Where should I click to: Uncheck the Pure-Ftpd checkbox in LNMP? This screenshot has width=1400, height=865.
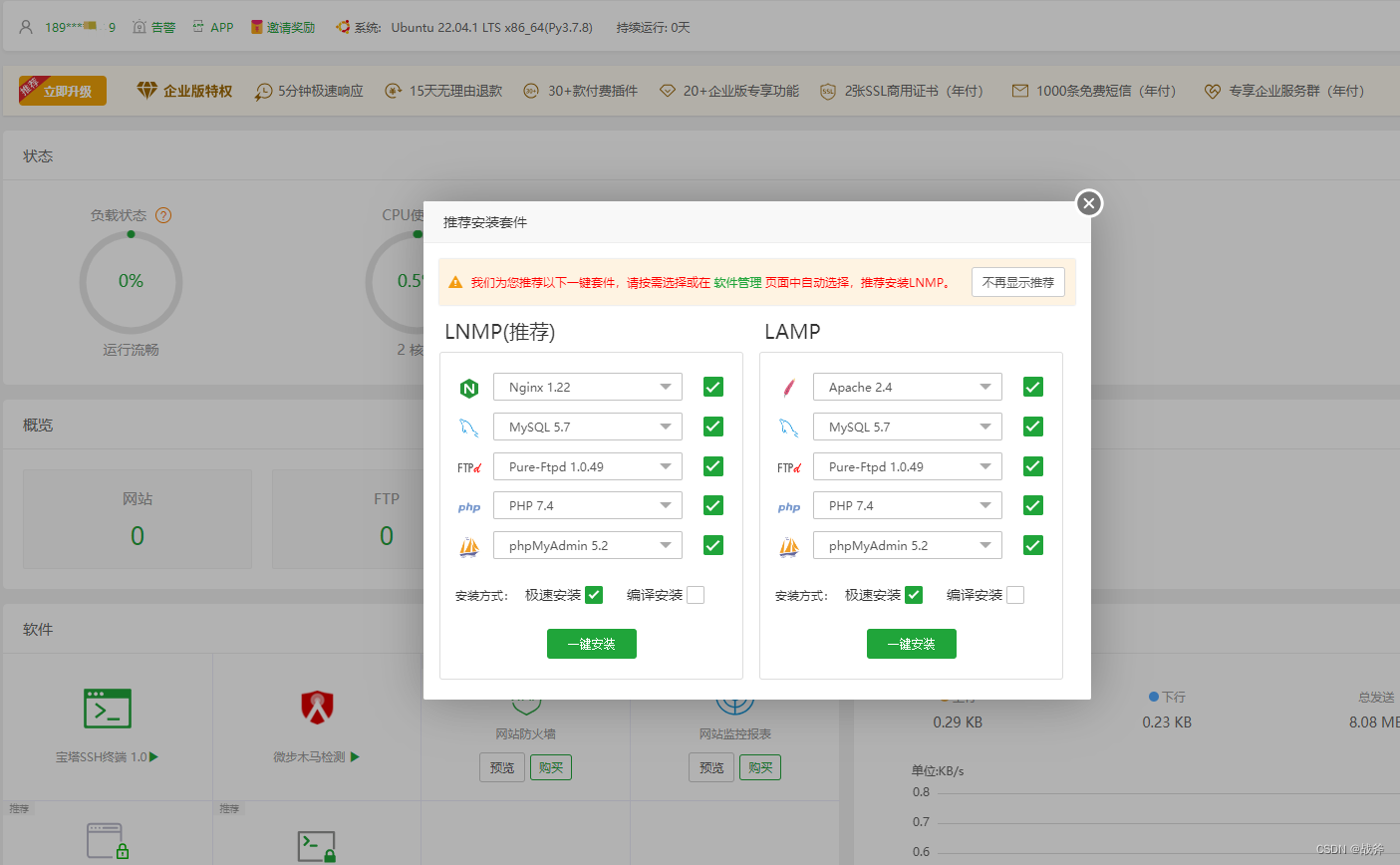pos(713,466)
